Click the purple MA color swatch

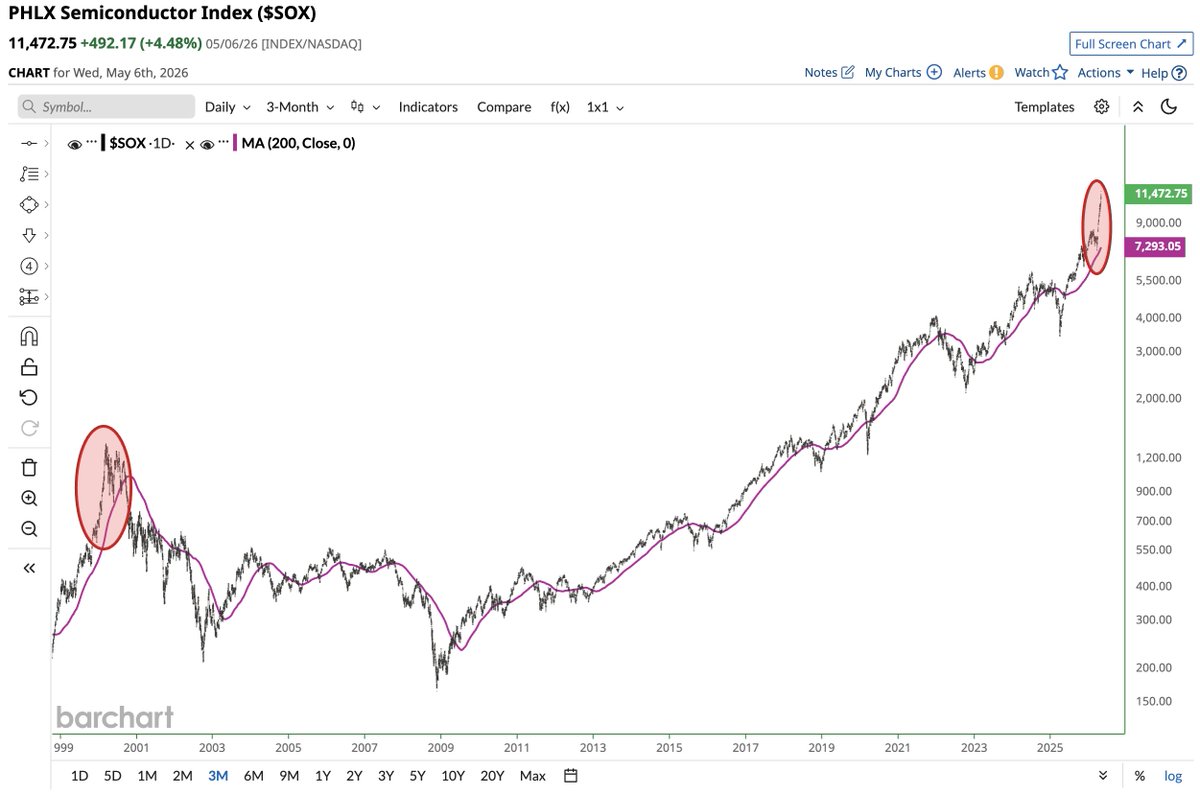click(235, 144)
